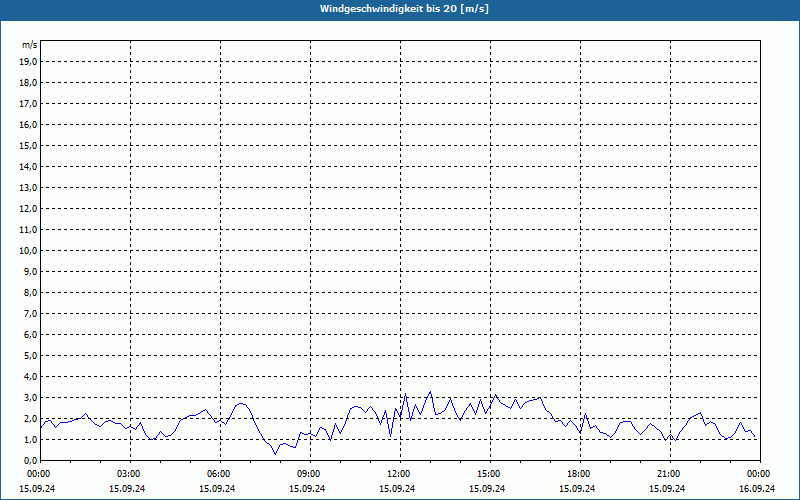Click the 06:00 time label
Viewport: 800px width, 500px height.
point(220,474)
